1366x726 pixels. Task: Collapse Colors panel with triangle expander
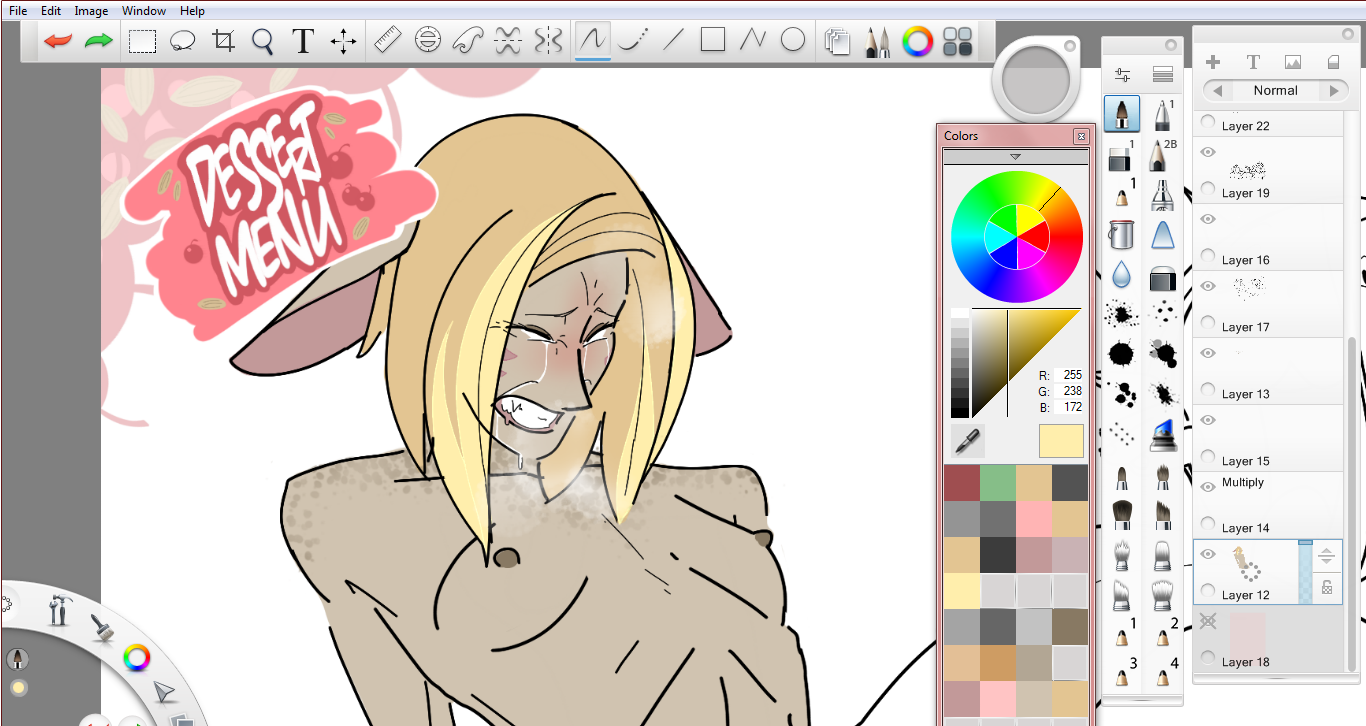(x=1015, y=157)
